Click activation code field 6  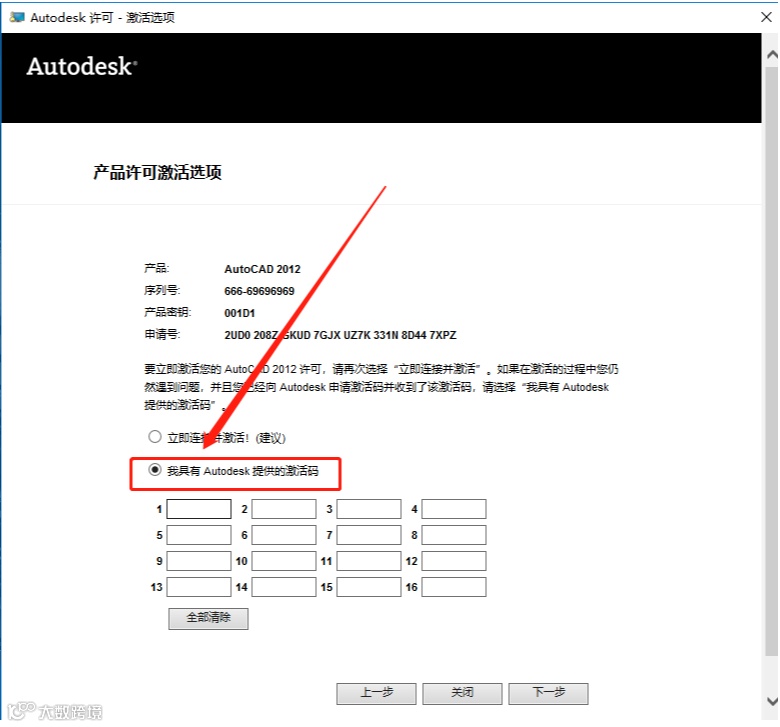(x=284, y=535)
